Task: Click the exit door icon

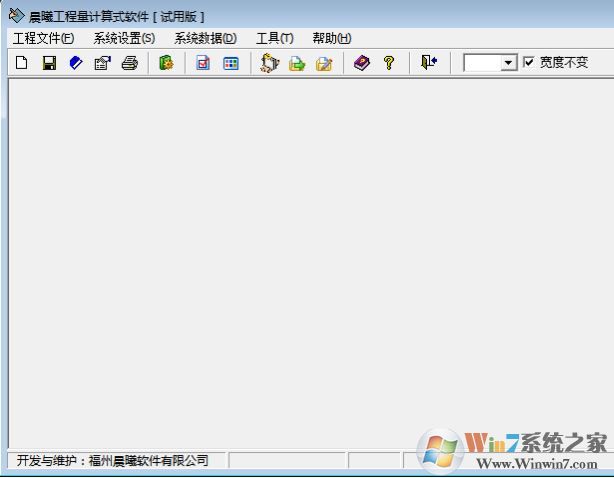Action: [429, 63]
